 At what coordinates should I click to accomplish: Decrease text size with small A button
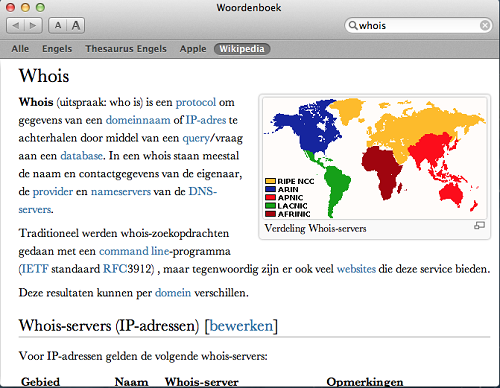tap(58, 26)
